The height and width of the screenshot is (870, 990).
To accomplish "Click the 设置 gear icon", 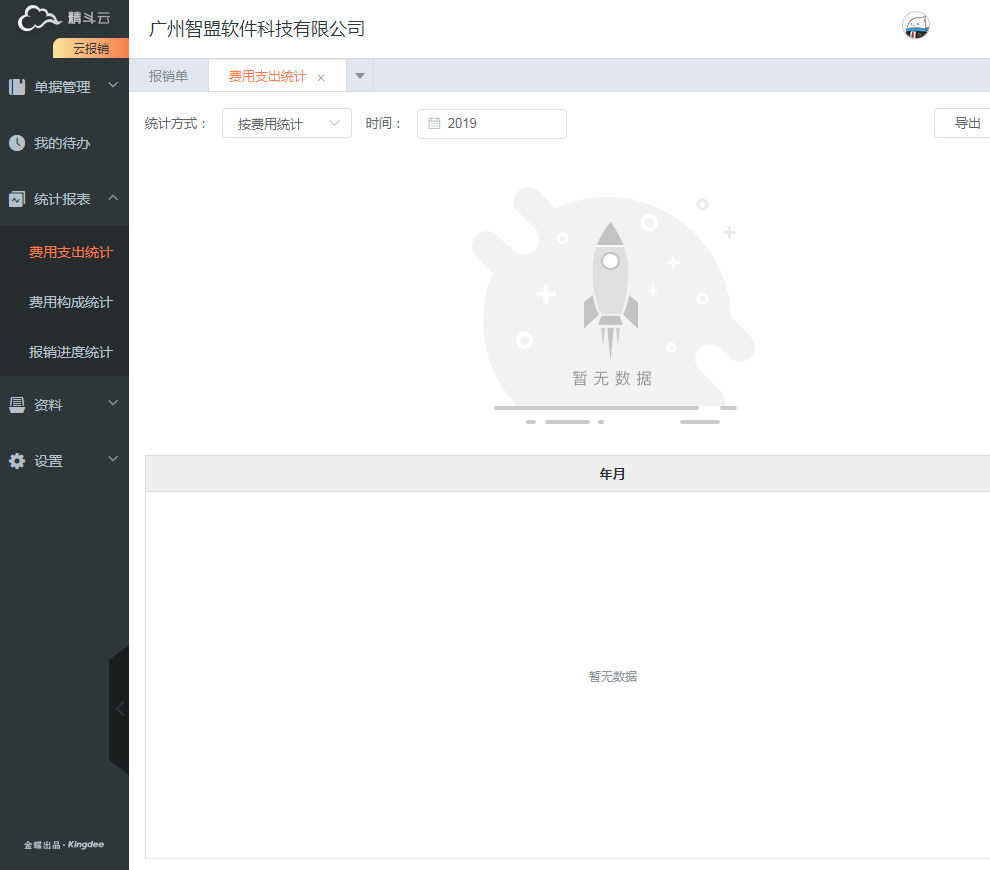I will pyautogui.click(x=17, y=461).
